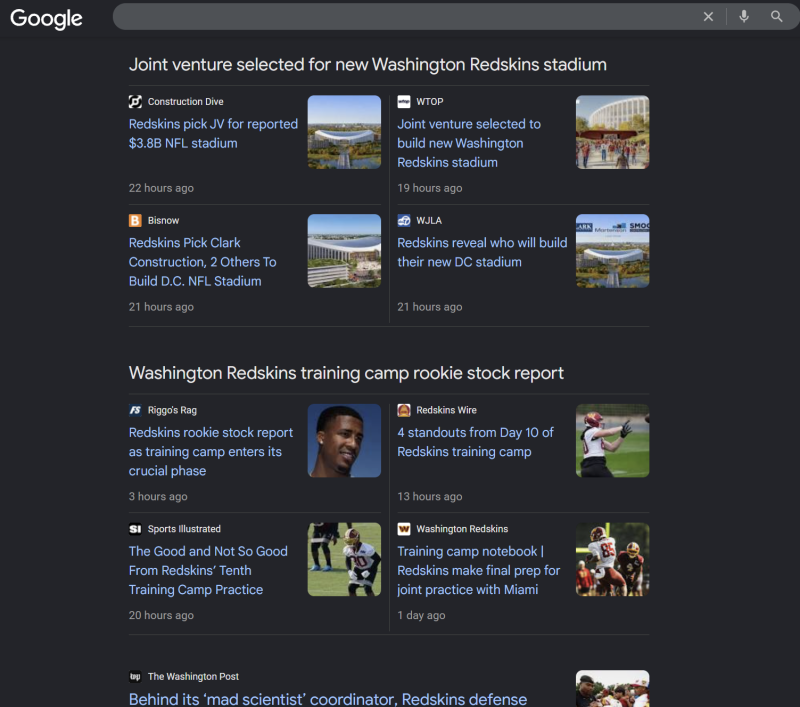The height and width of the screenshot is (707, 800).
Task: Focus the Google search input field
Action: (x=406, y=17)
